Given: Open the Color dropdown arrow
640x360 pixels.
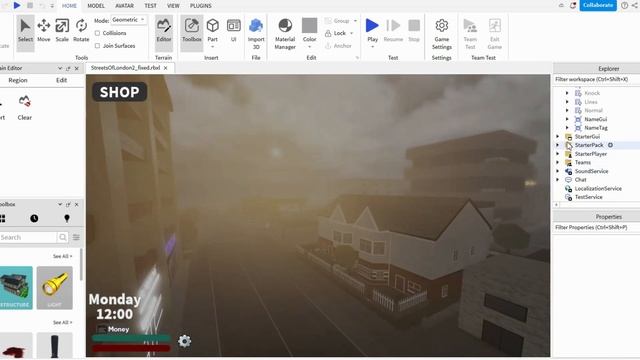Looking at the screenshot, I should 309,47.
